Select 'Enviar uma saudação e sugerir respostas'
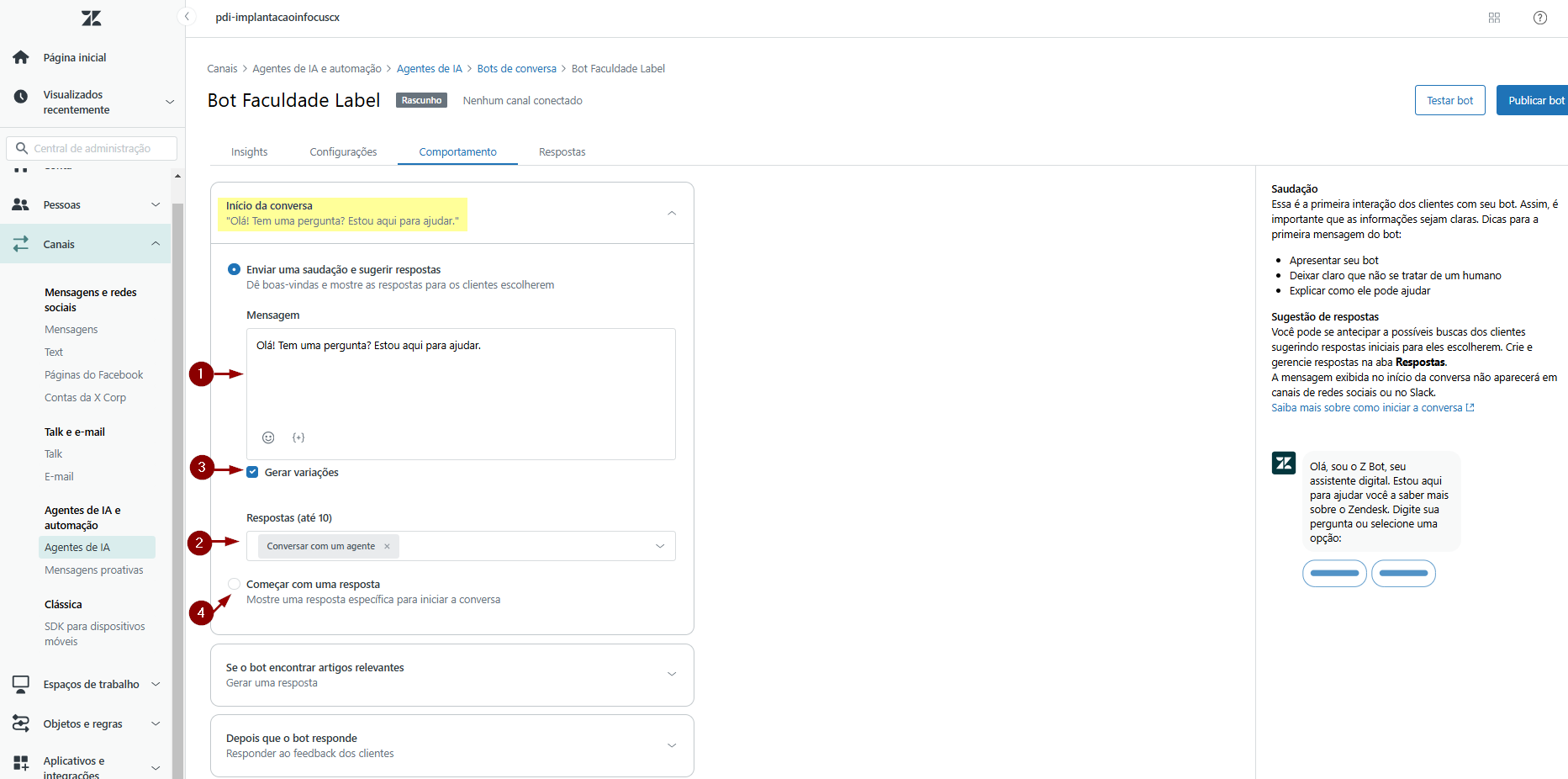This screenshot has width=1568, height=779. 235,269
